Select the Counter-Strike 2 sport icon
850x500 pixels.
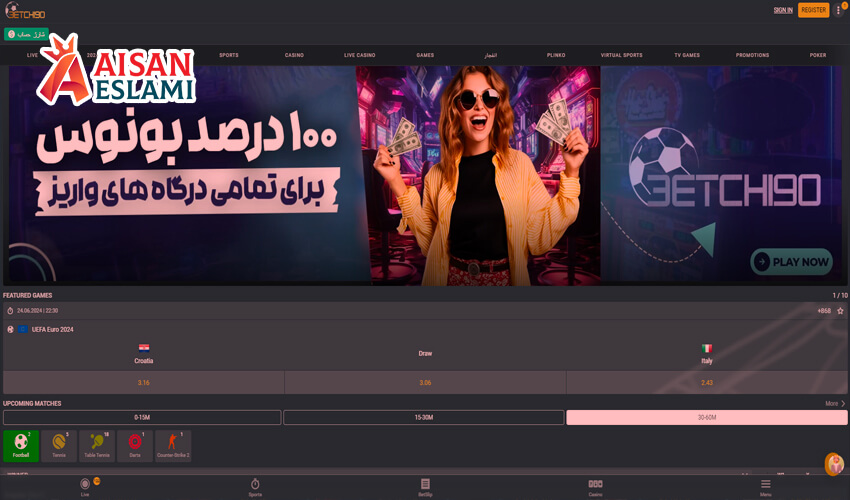[173, 446]
